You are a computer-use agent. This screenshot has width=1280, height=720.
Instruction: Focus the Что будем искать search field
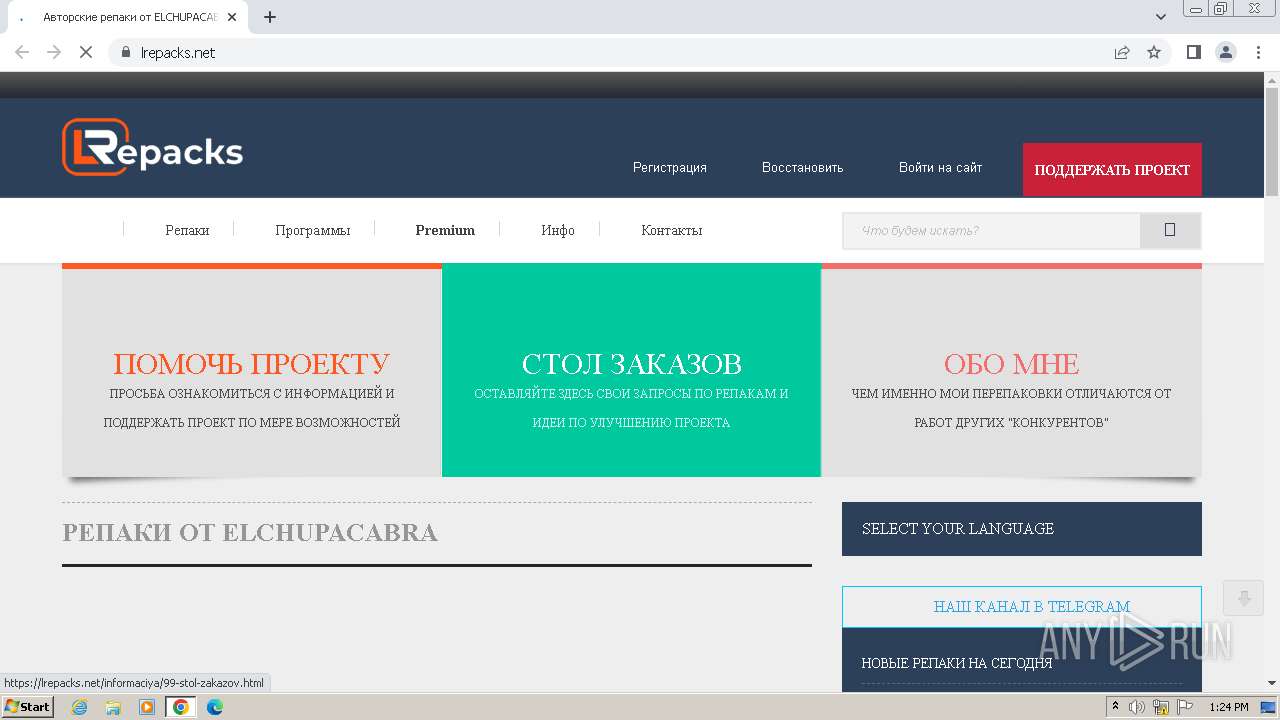point(991,230)
